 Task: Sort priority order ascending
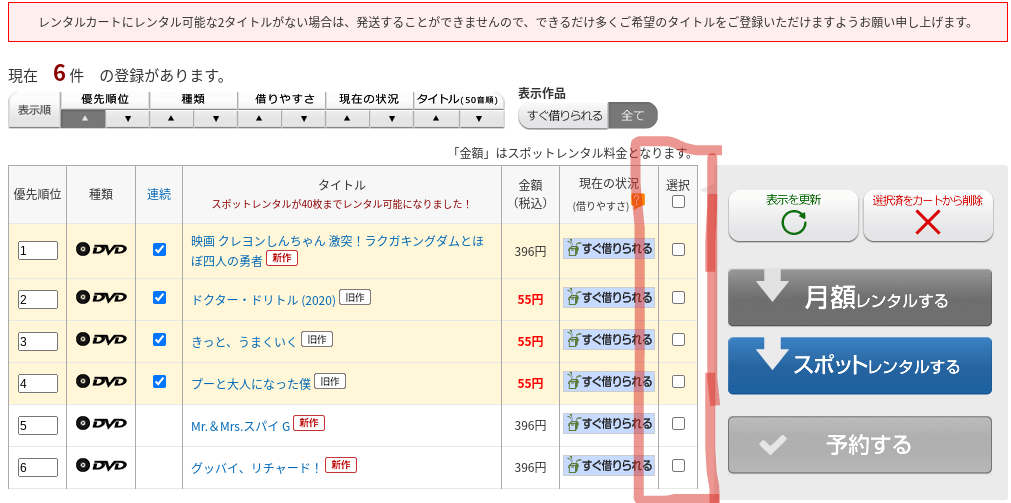83,119
